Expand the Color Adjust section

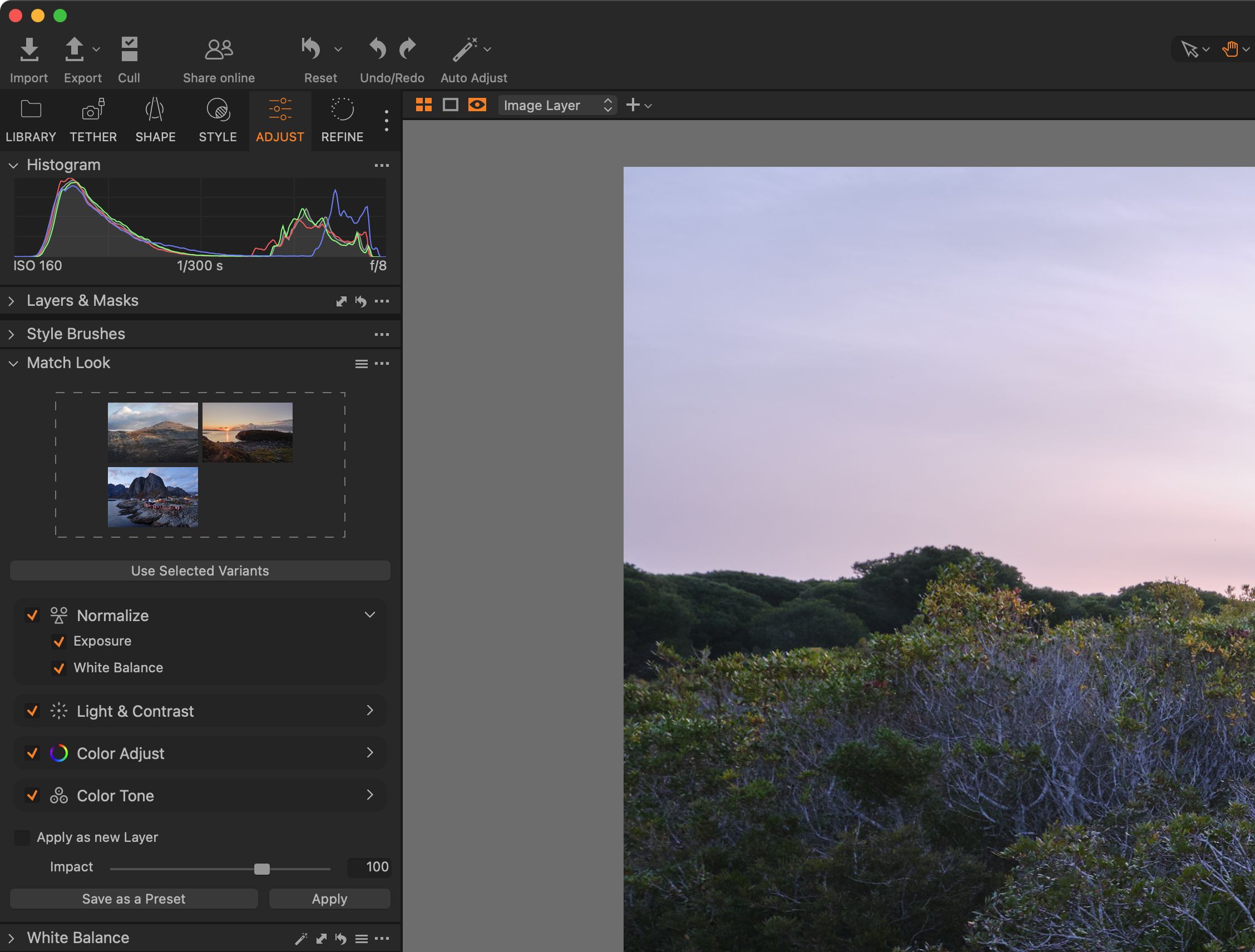370,753
